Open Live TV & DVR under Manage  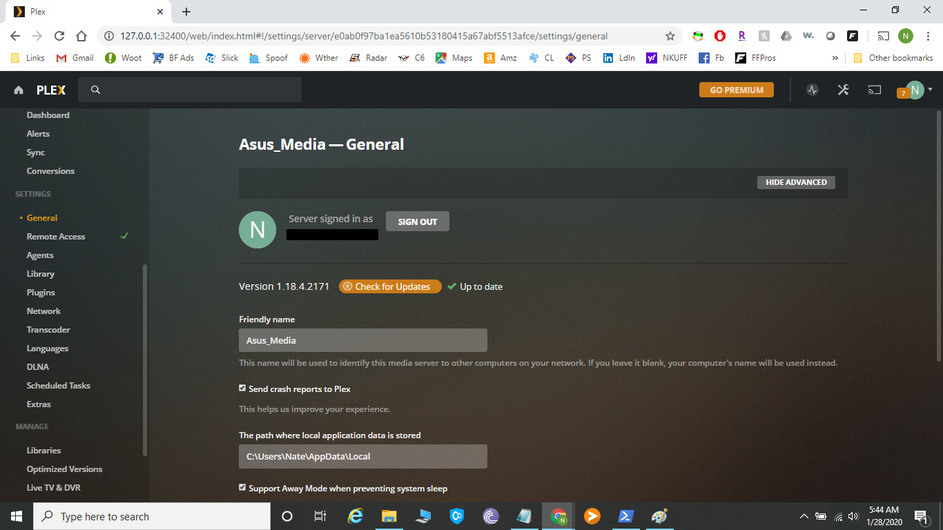(53, 488)
